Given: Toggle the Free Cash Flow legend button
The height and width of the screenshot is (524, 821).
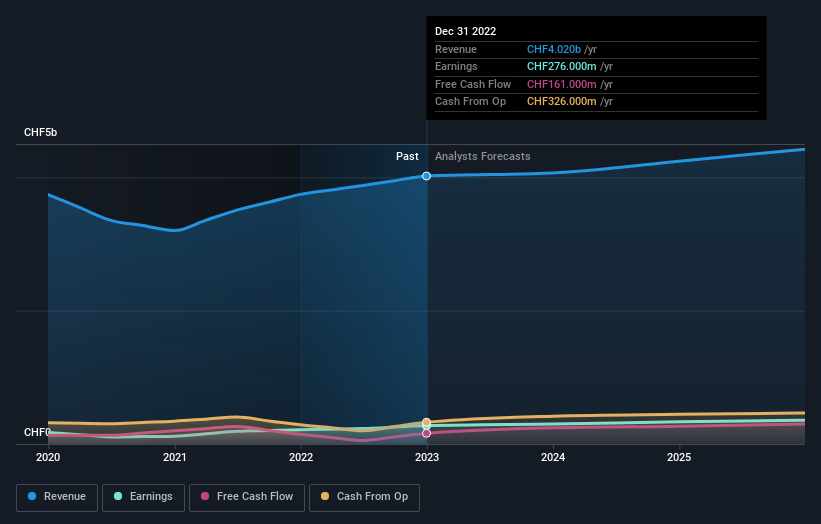Looking at the screenshot, I should click(247, 497).
